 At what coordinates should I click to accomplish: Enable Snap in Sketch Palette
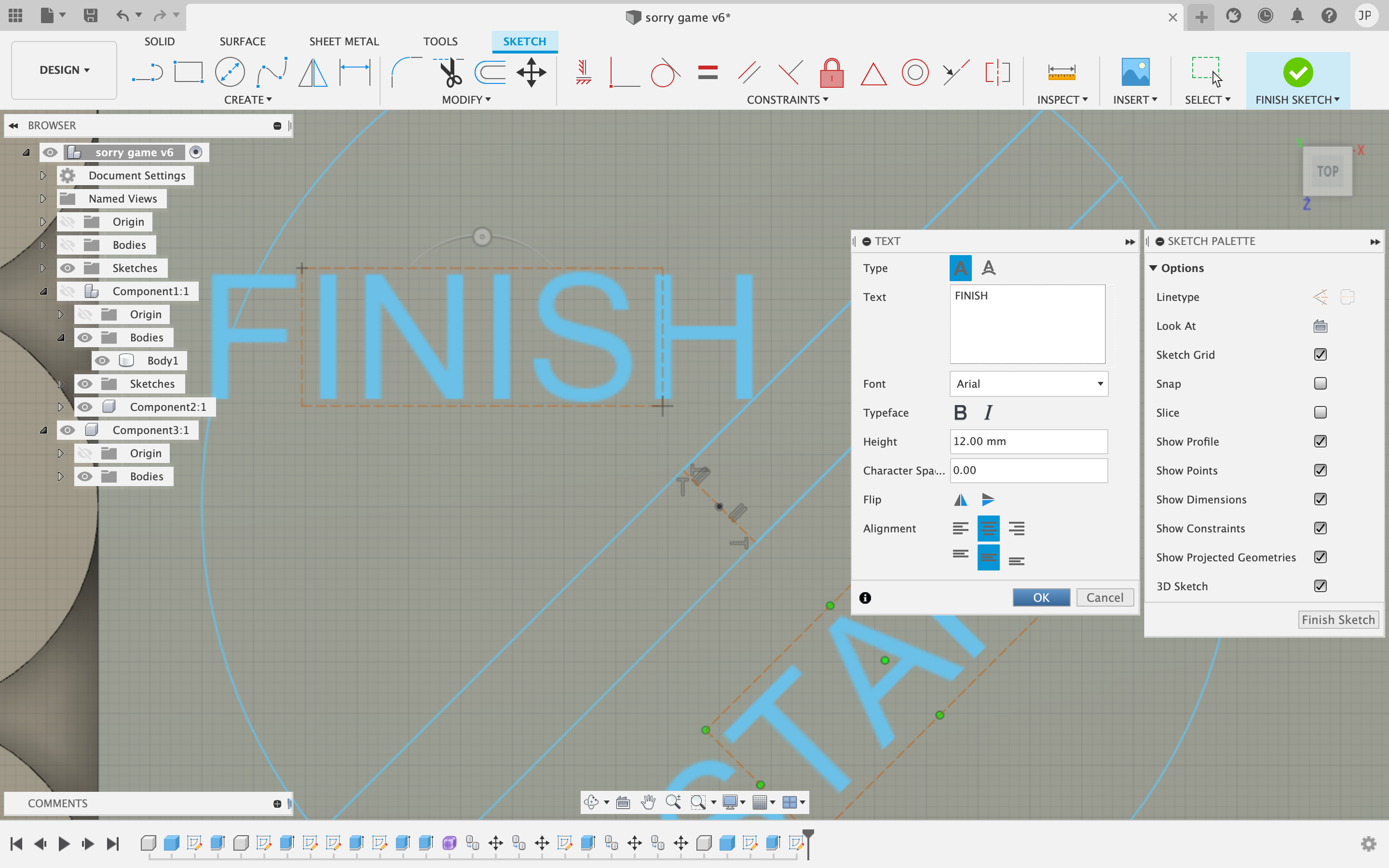[x=1320, y=383]
